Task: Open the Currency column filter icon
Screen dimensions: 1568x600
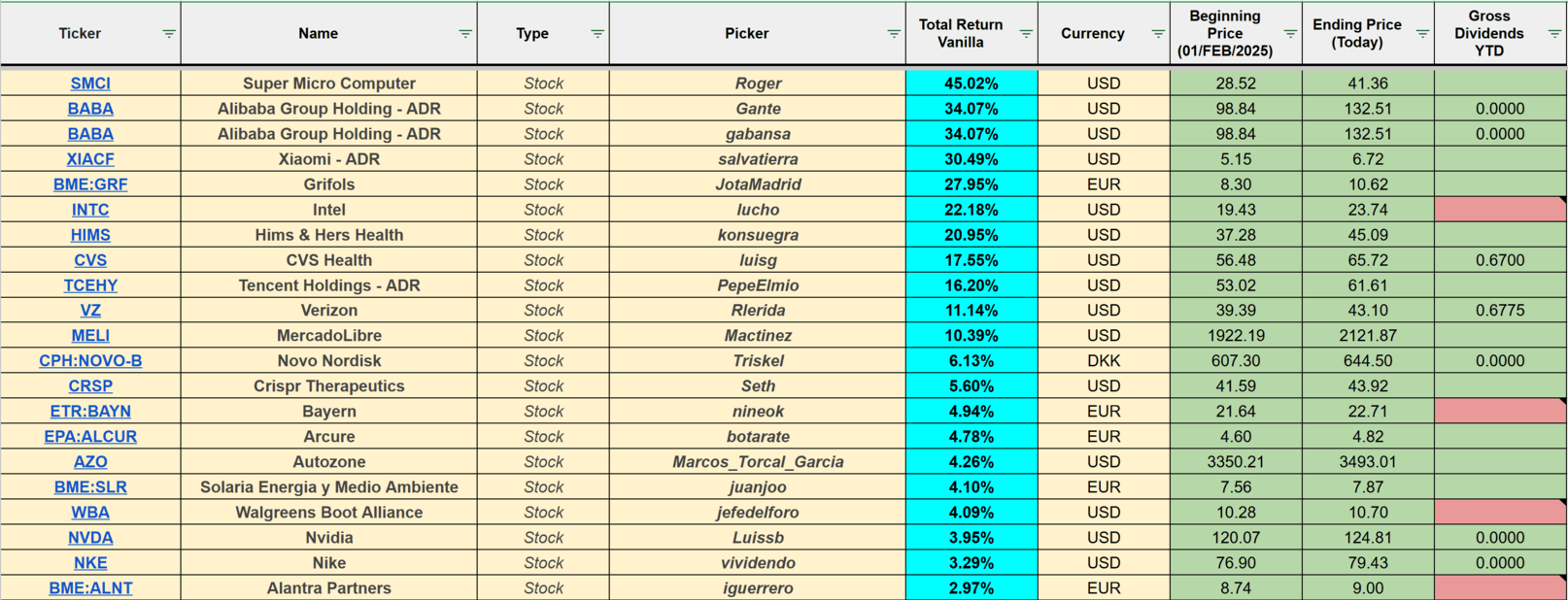Action: point(1158,34)
